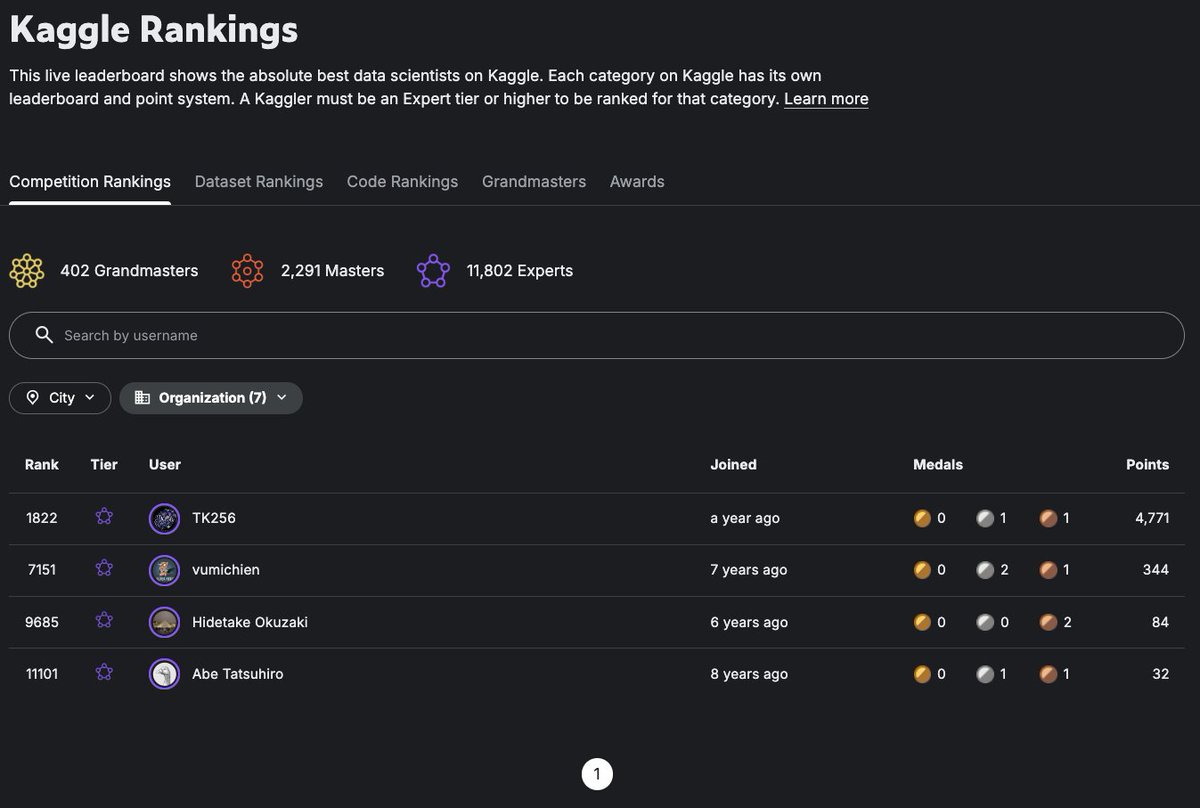
Task: Switch to Dataset Rankings tab
Action: [x=259, y=181]
